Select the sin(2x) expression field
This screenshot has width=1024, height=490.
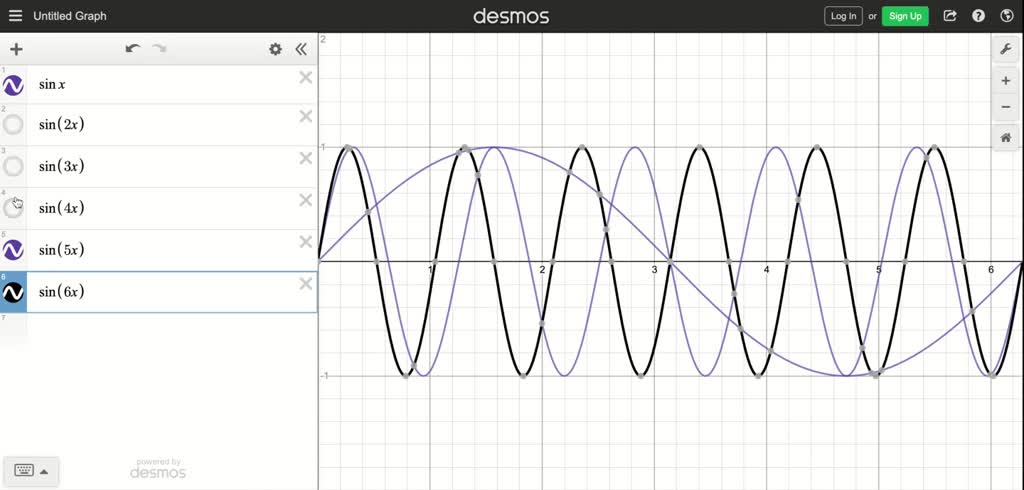[x=172, y=124]
